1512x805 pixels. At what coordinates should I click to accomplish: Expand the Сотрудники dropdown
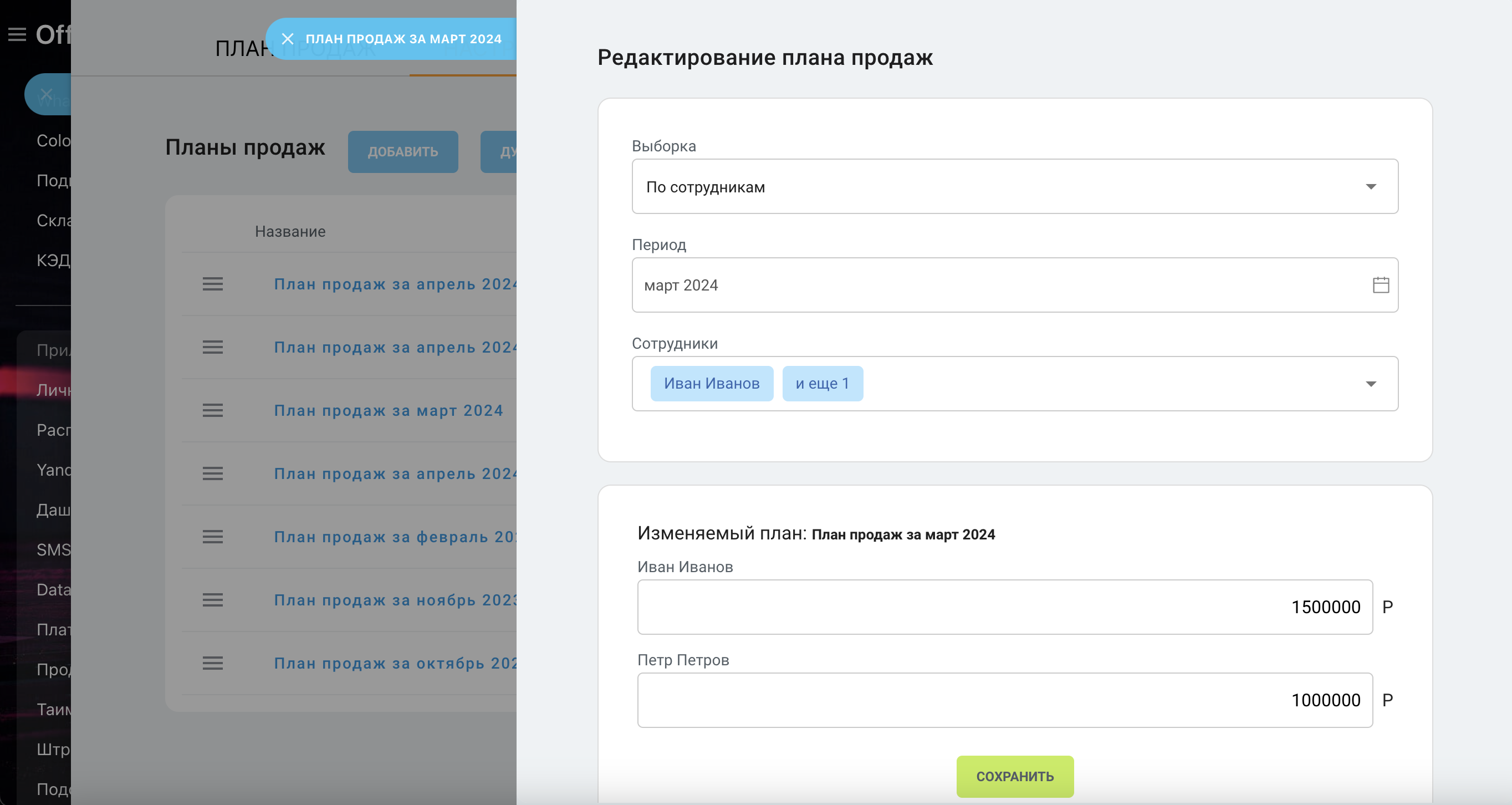tap(1371, 384)
